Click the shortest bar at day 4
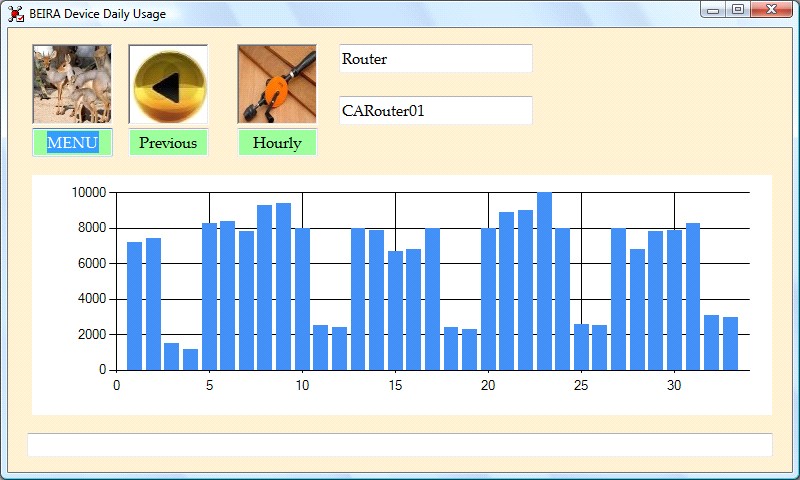Viewport: 800px width, 480px height. 190,359
